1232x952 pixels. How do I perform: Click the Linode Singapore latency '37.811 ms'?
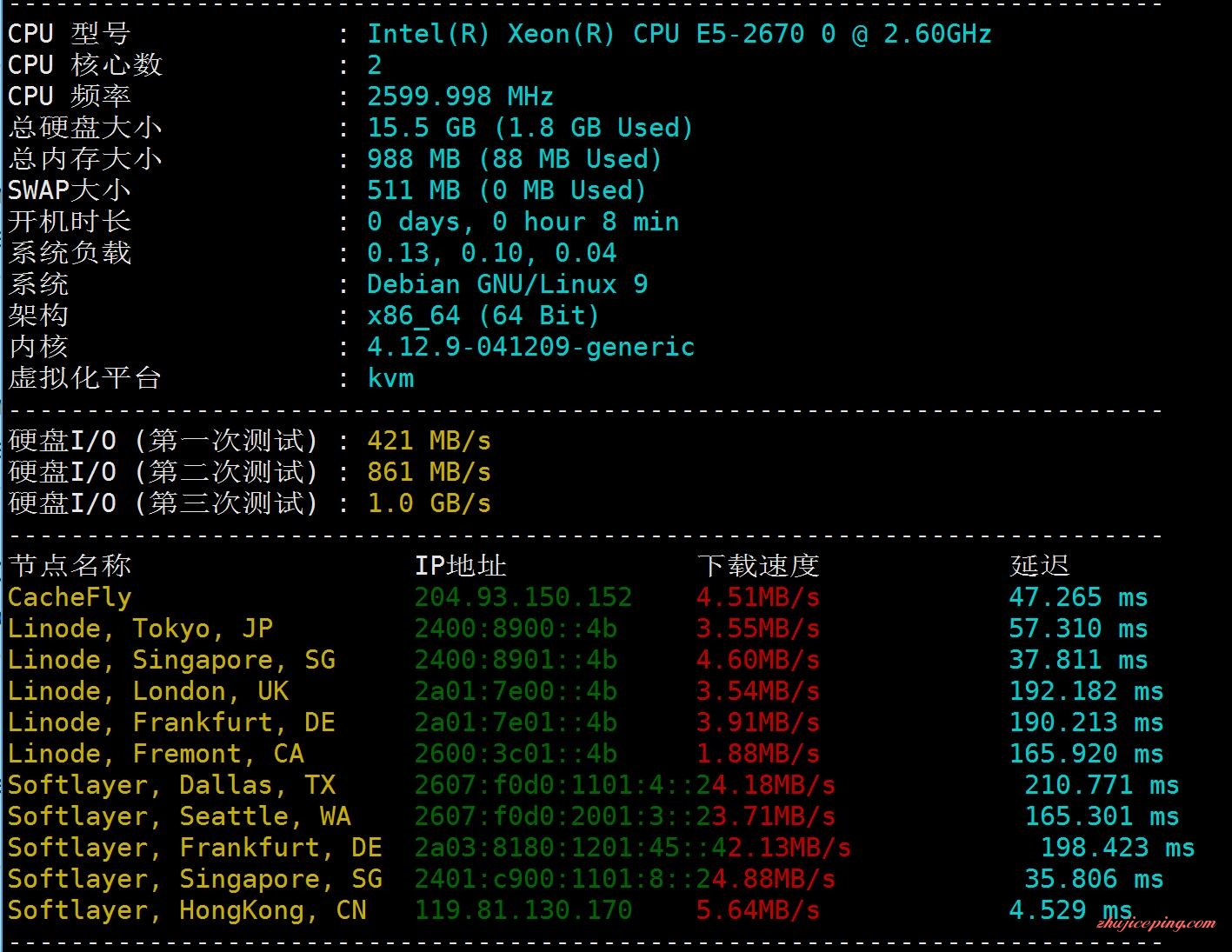(x=1078, y=660)
